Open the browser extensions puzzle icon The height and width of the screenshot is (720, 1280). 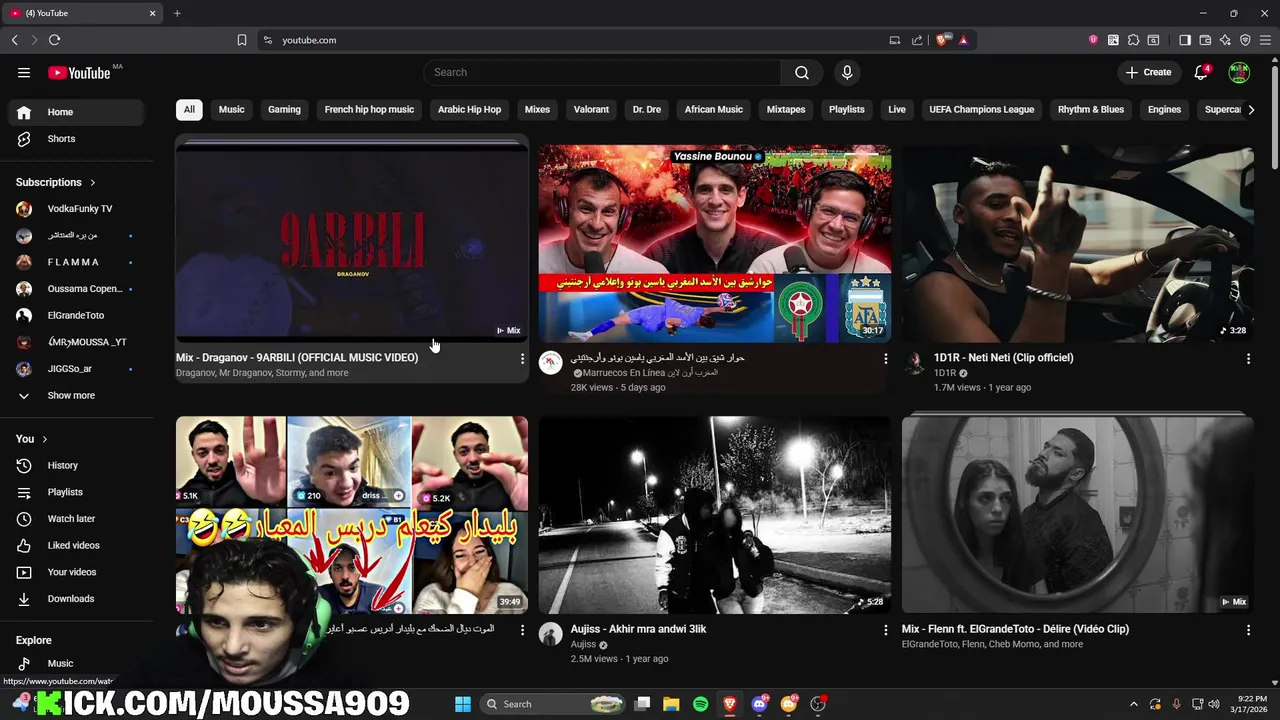[1133, 40]
